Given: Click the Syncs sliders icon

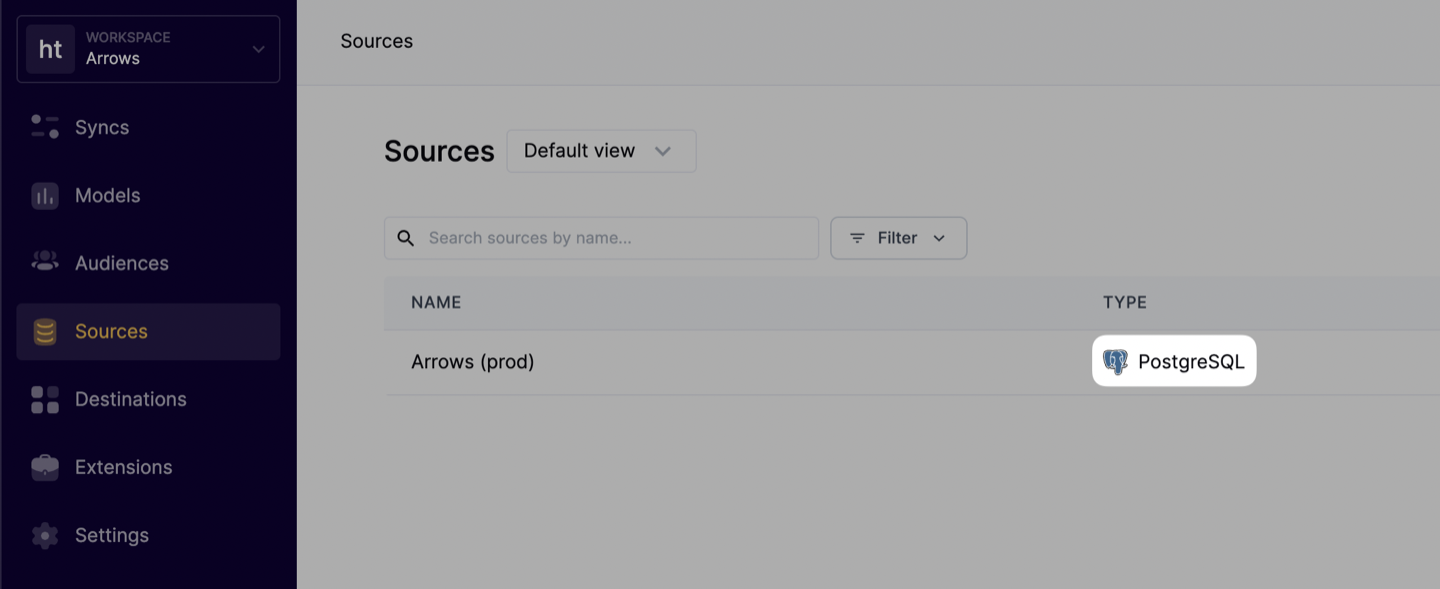Looking at the screenshot, I should (x=45, y=127).
